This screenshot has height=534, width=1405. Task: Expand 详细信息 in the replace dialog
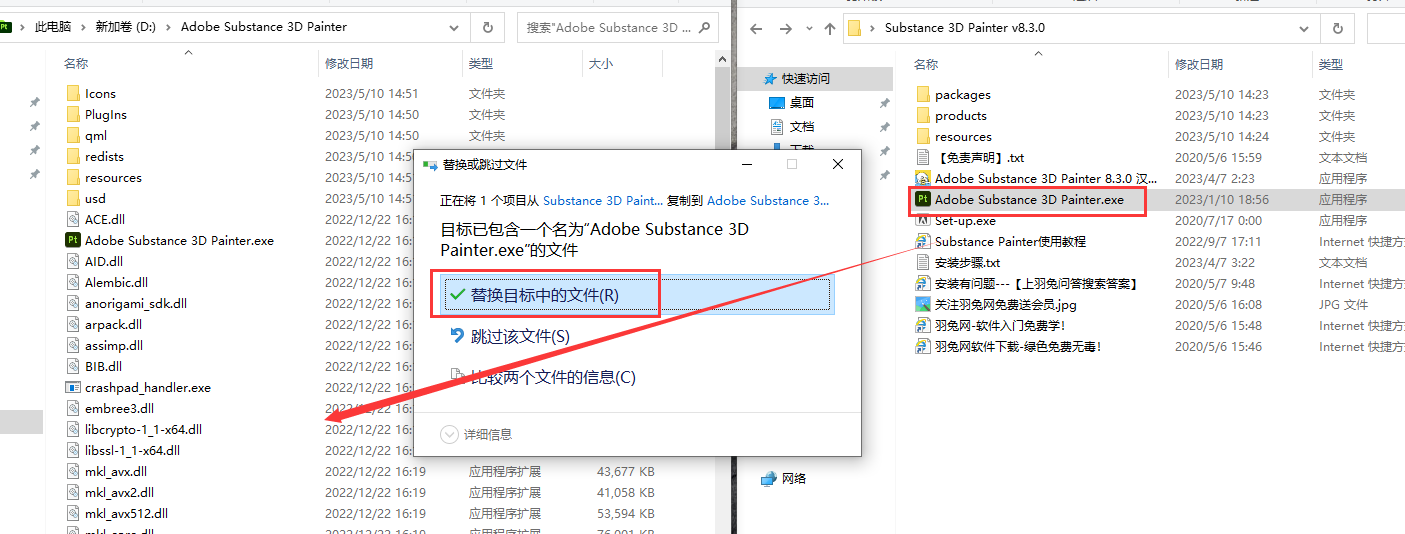476,434
